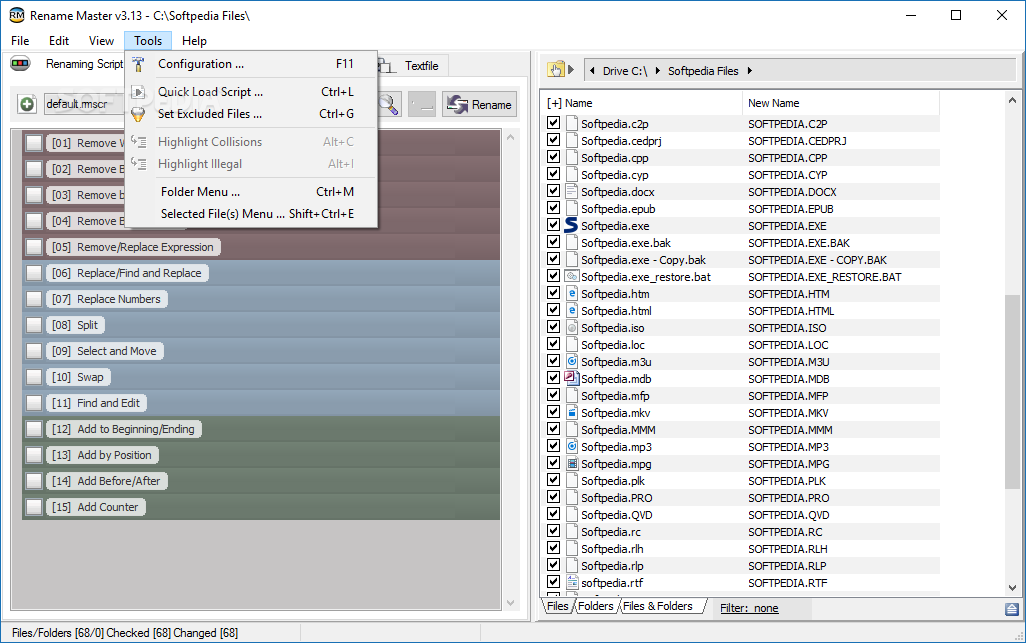The image size is (1026, 643).
Task: Uncheck the Softpedia.PRO file checkbox
Action: click(x=554, y=497)
